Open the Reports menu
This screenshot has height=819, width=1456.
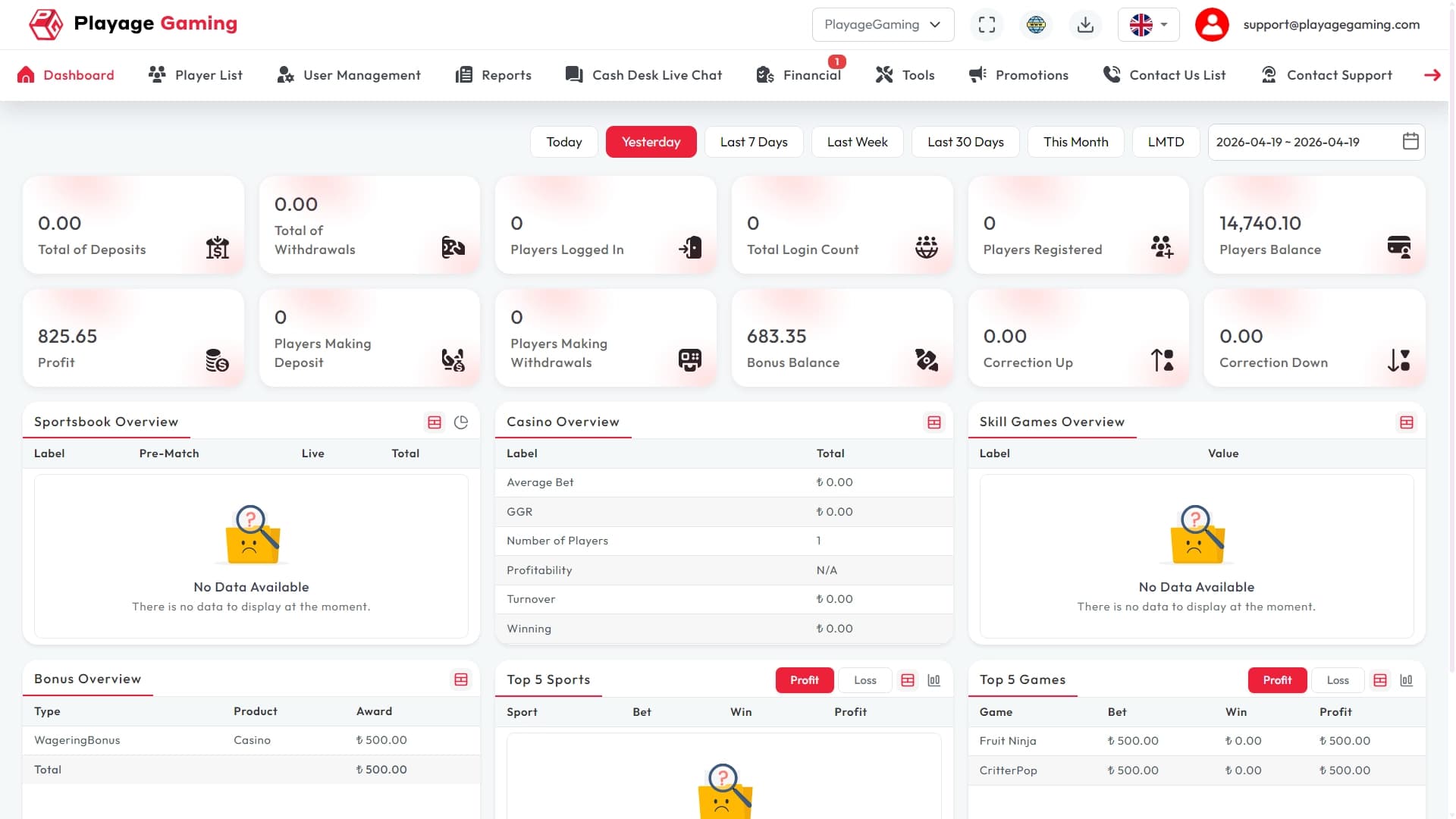pos(494,75)
